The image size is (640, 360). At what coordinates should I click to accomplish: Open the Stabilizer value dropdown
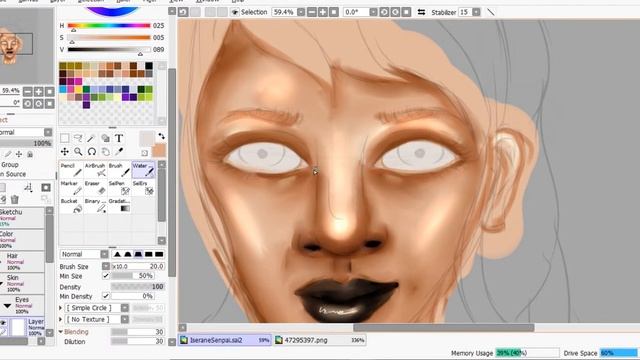point(476,12)
